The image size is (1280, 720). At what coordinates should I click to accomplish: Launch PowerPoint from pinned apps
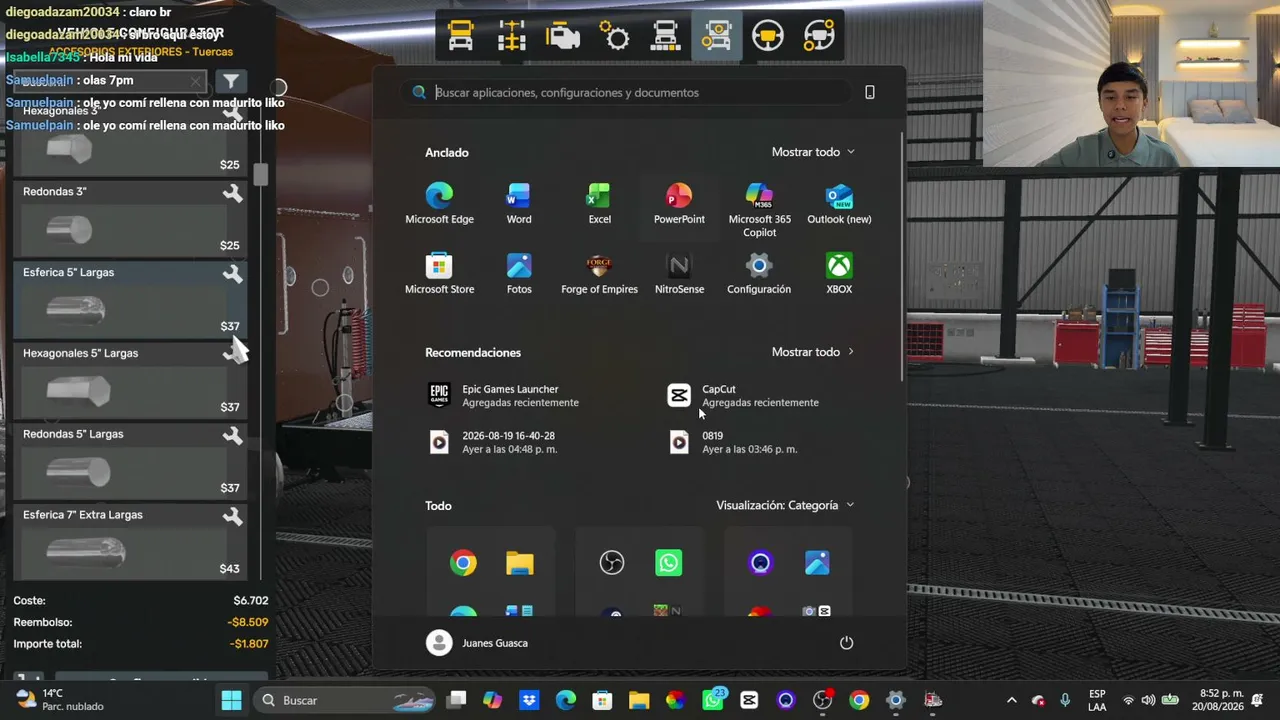tap(679, 203)
